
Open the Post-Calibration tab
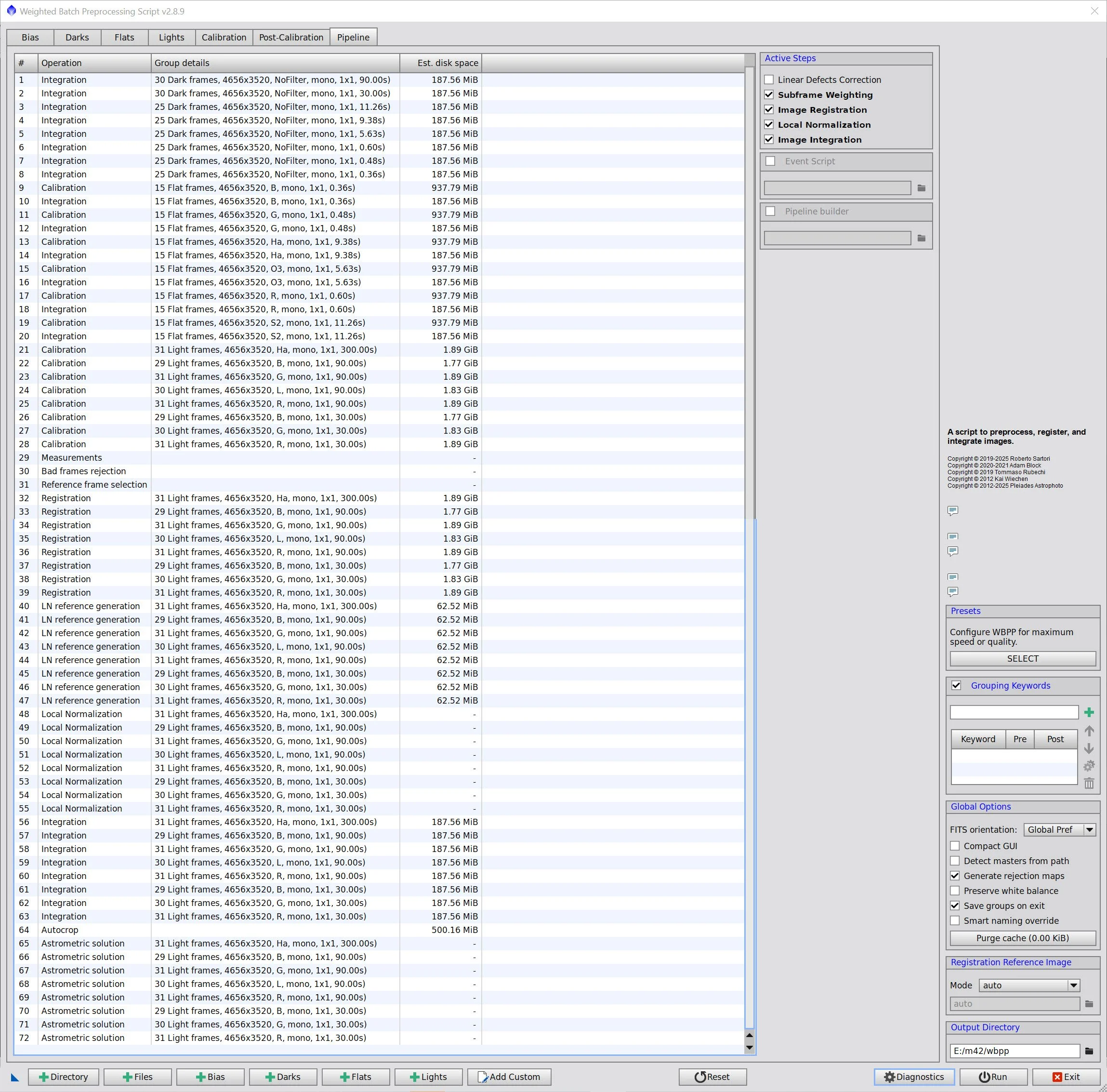(x=291, y=37)
